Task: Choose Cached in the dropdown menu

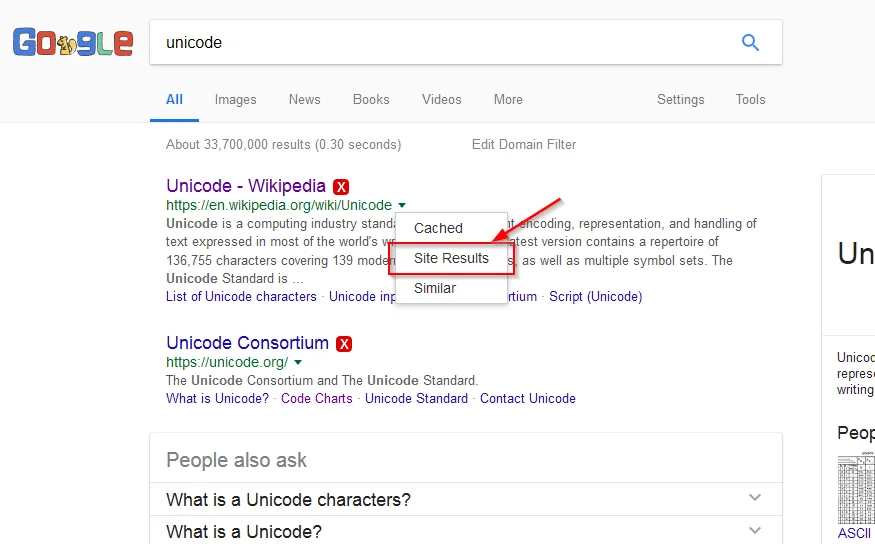Action: (x=438, y=228)
